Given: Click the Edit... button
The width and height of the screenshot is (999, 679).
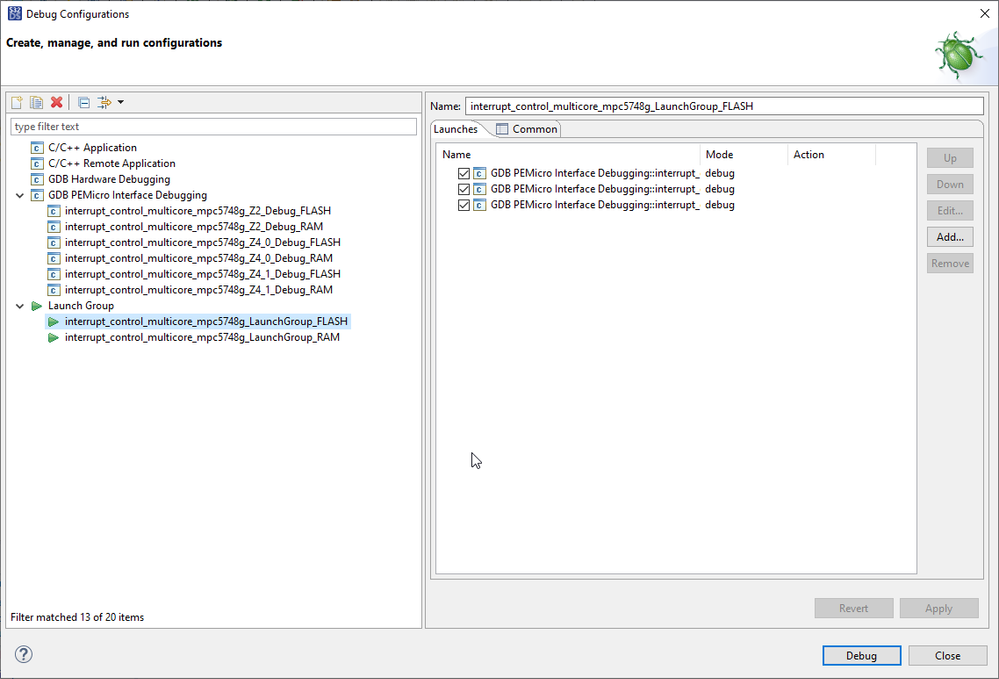Looking at the screenshot, I should coord(950,211).
